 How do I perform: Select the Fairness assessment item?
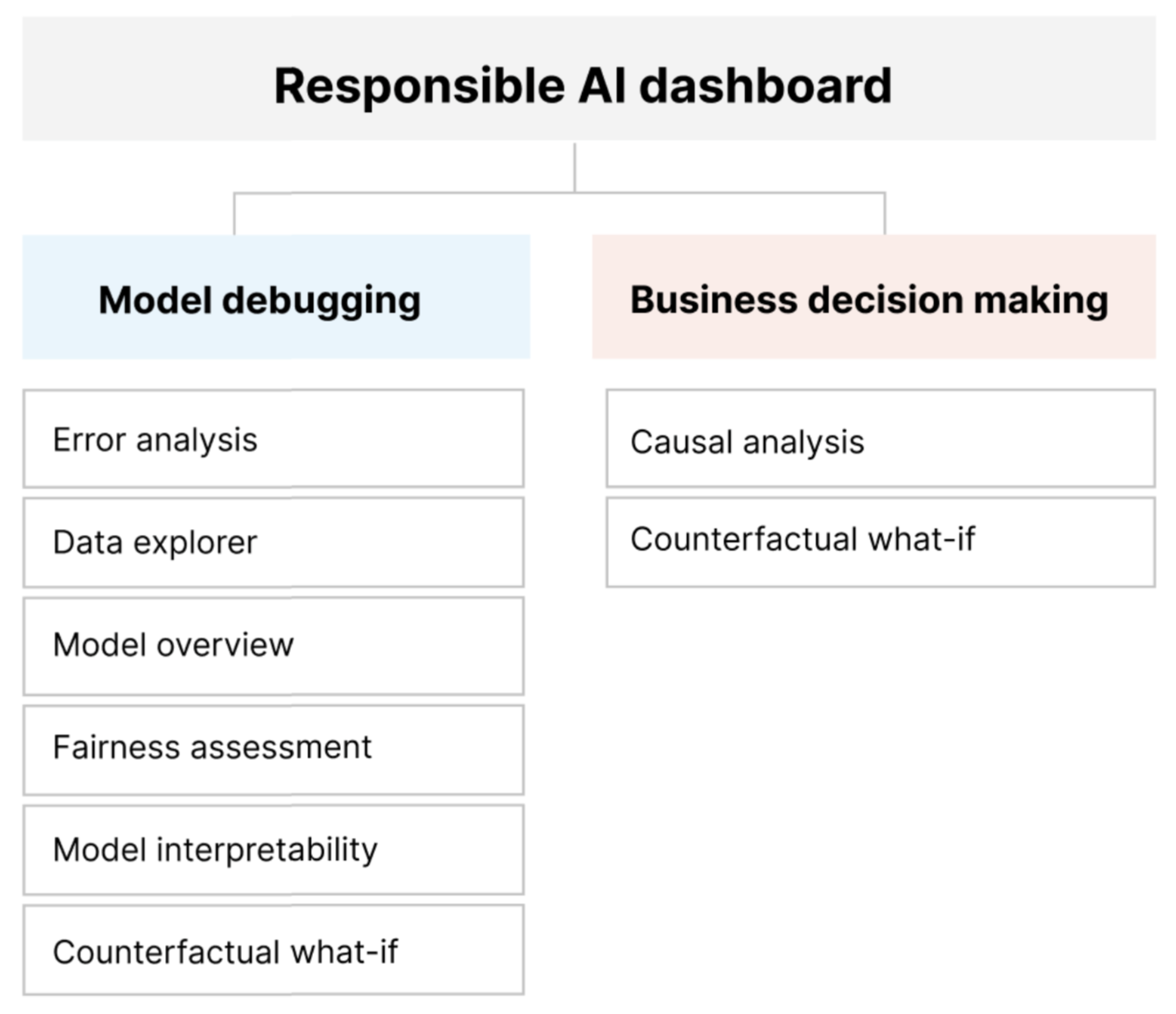(x=273, y=749)
